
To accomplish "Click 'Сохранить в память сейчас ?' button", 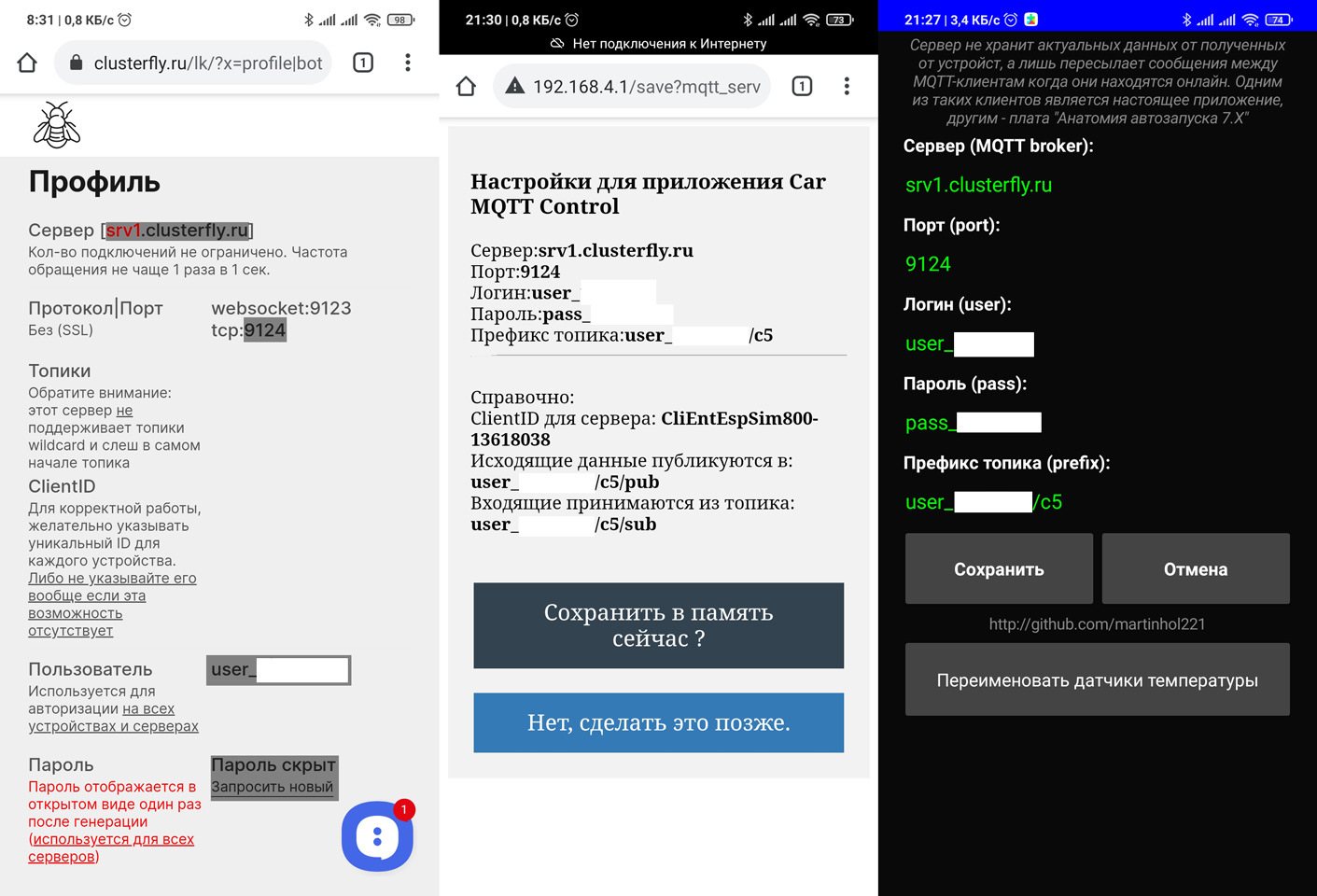I will click(659, 625).
